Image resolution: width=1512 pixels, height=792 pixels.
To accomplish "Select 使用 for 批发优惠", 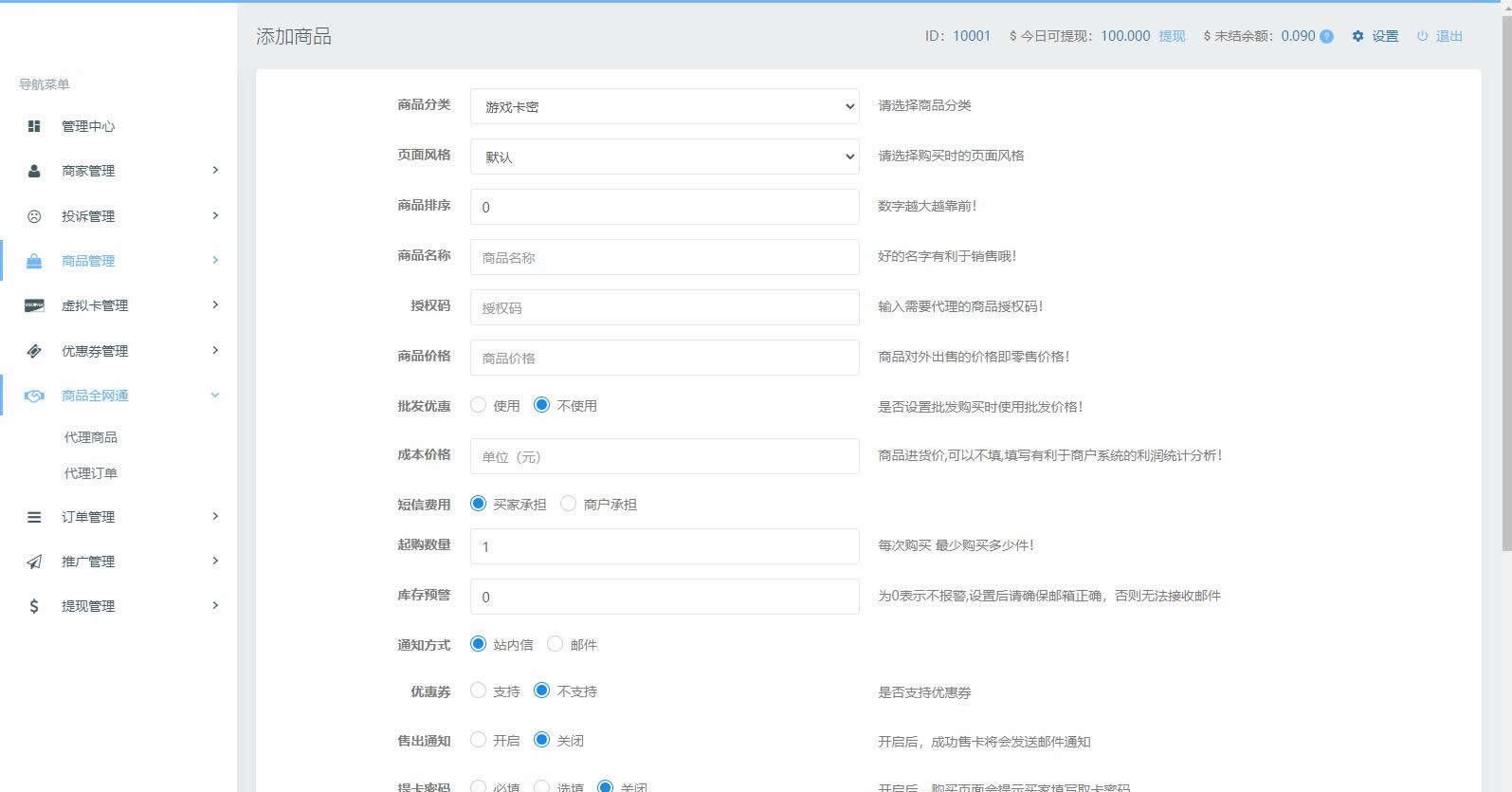I will click(478, 405).
